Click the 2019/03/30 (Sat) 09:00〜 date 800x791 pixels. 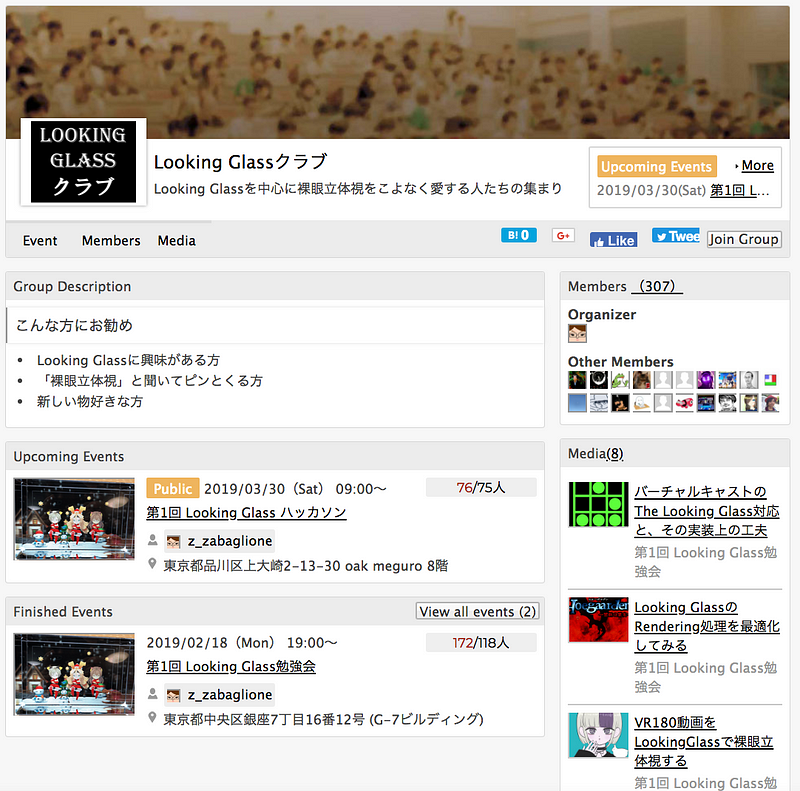(x=295, y=489)
